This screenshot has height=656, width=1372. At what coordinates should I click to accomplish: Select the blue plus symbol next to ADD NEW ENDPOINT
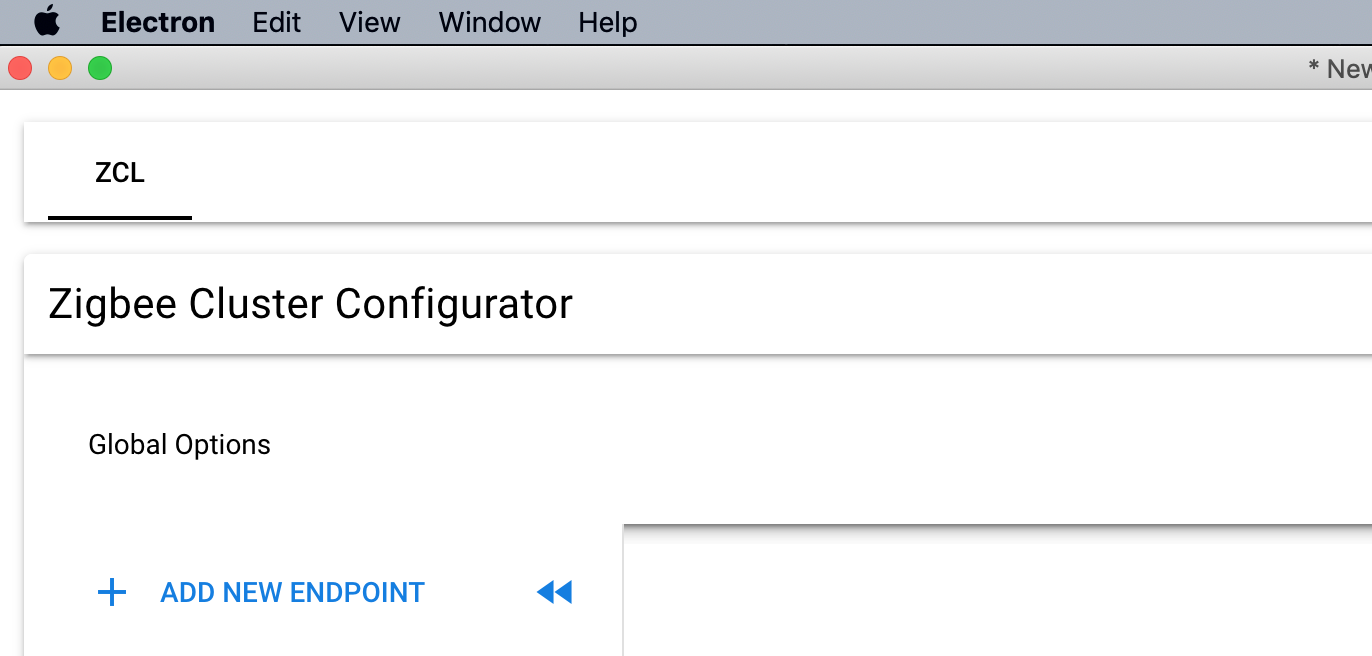click(112, 592)
